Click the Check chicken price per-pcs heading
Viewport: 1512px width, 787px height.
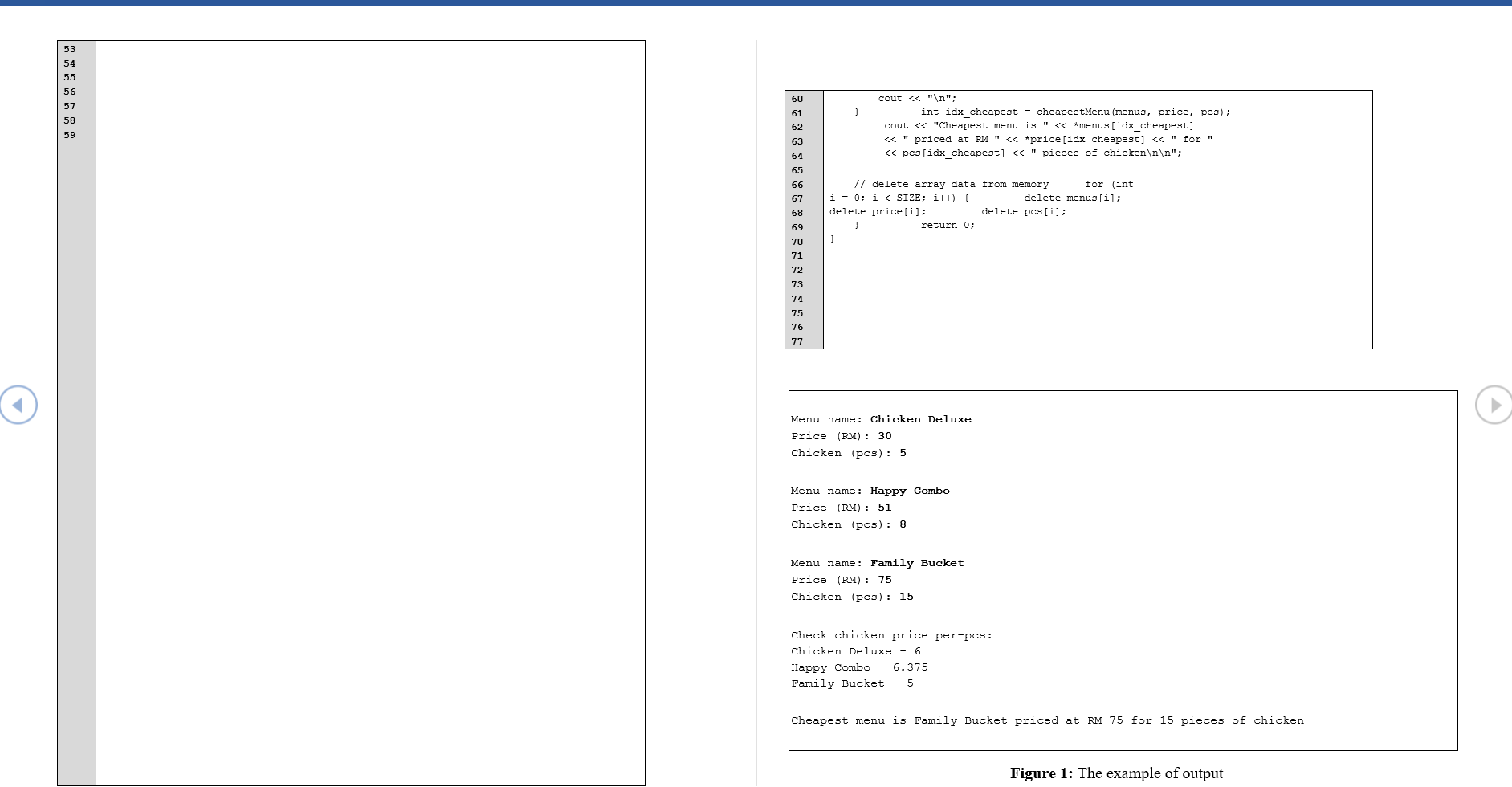pos(891,634)
